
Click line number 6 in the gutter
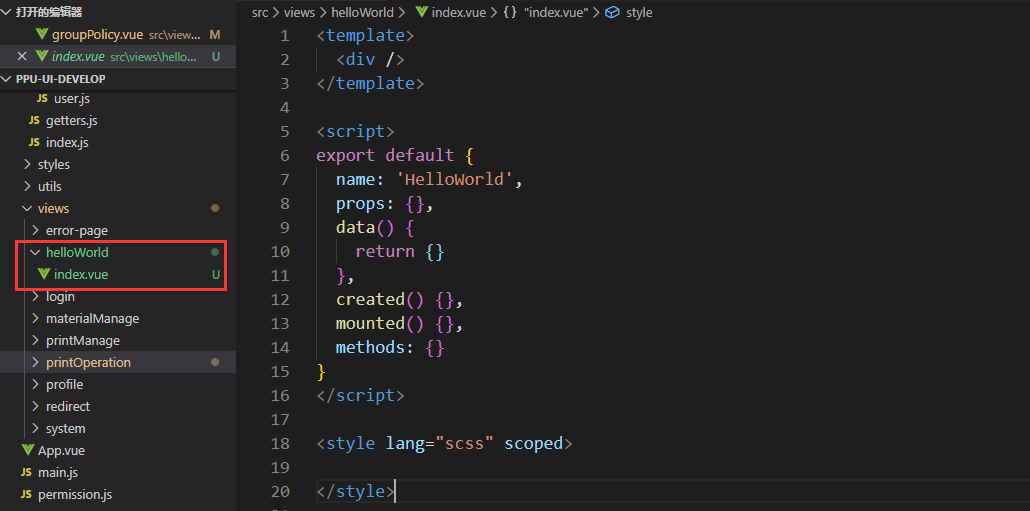284,156
